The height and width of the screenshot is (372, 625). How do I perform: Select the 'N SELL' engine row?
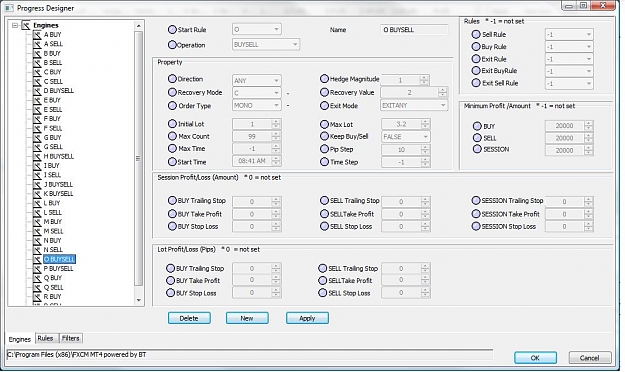tap(53, 250)
